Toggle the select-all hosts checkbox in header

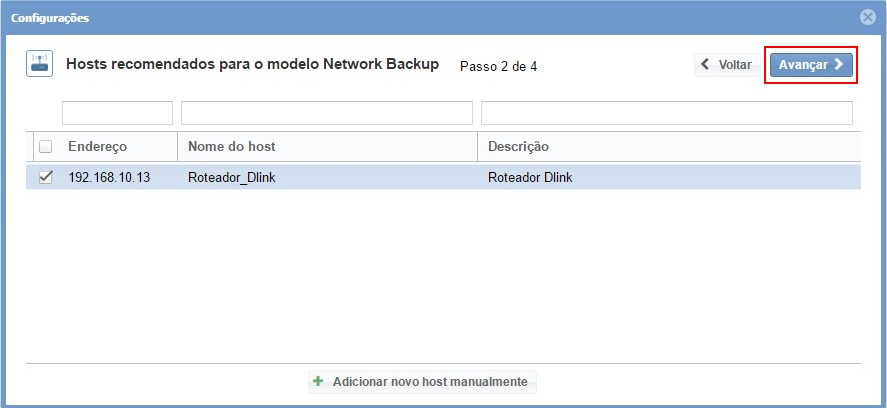pos(45,147)
